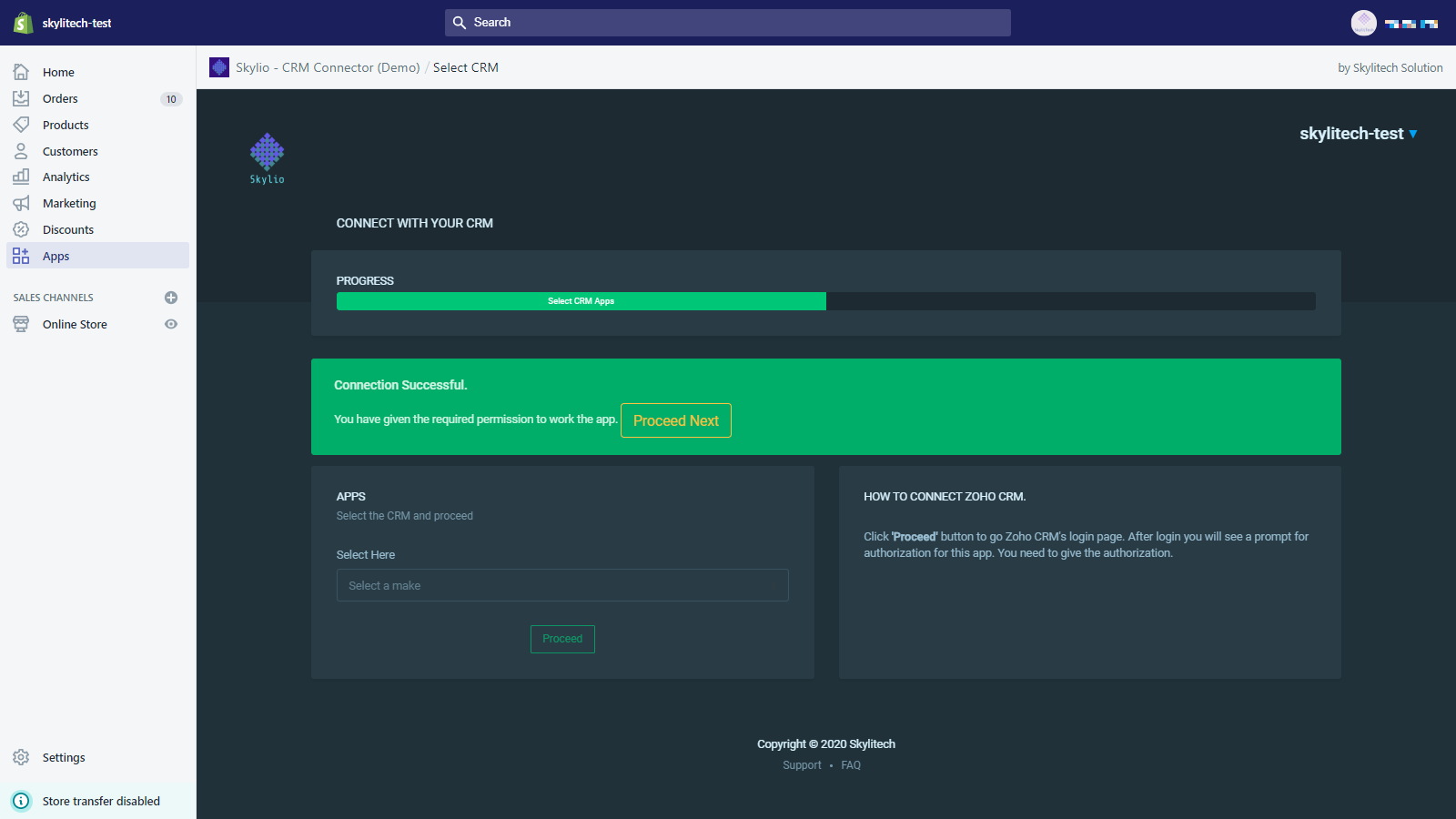This screenshot has width=1456, height=819.
Task: Click the orders count badge showing 10
Action: coord(171,99)
